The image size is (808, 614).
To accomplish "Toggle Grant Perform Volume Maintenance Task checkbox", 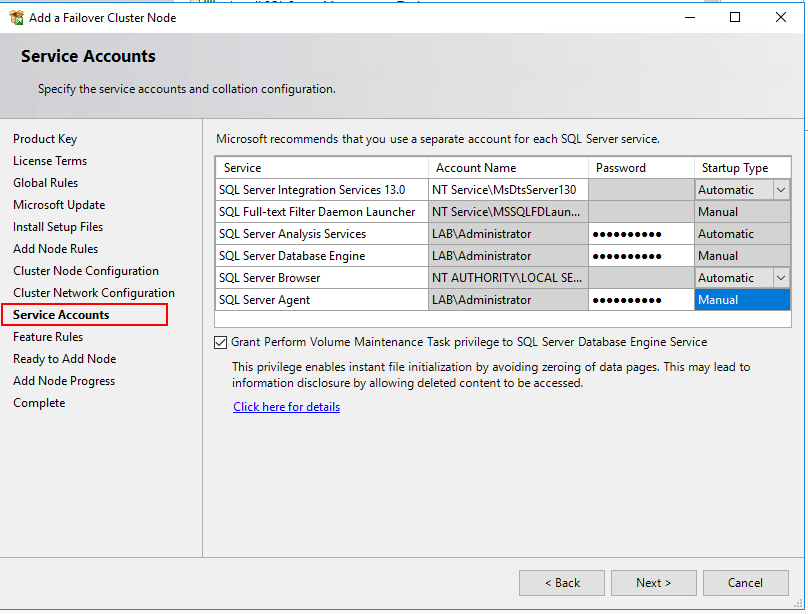I will click(221, 343).
